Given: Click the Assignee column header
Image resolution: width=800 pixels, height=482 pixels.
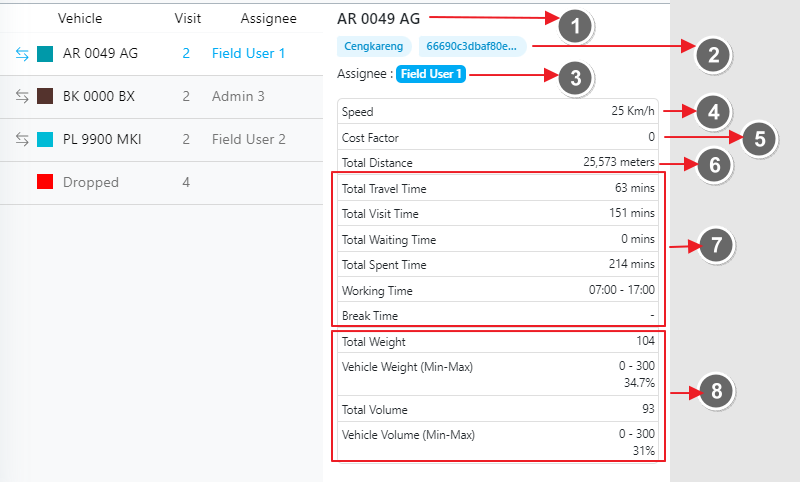Looking at the screenshot, I should tap(269, 18).
